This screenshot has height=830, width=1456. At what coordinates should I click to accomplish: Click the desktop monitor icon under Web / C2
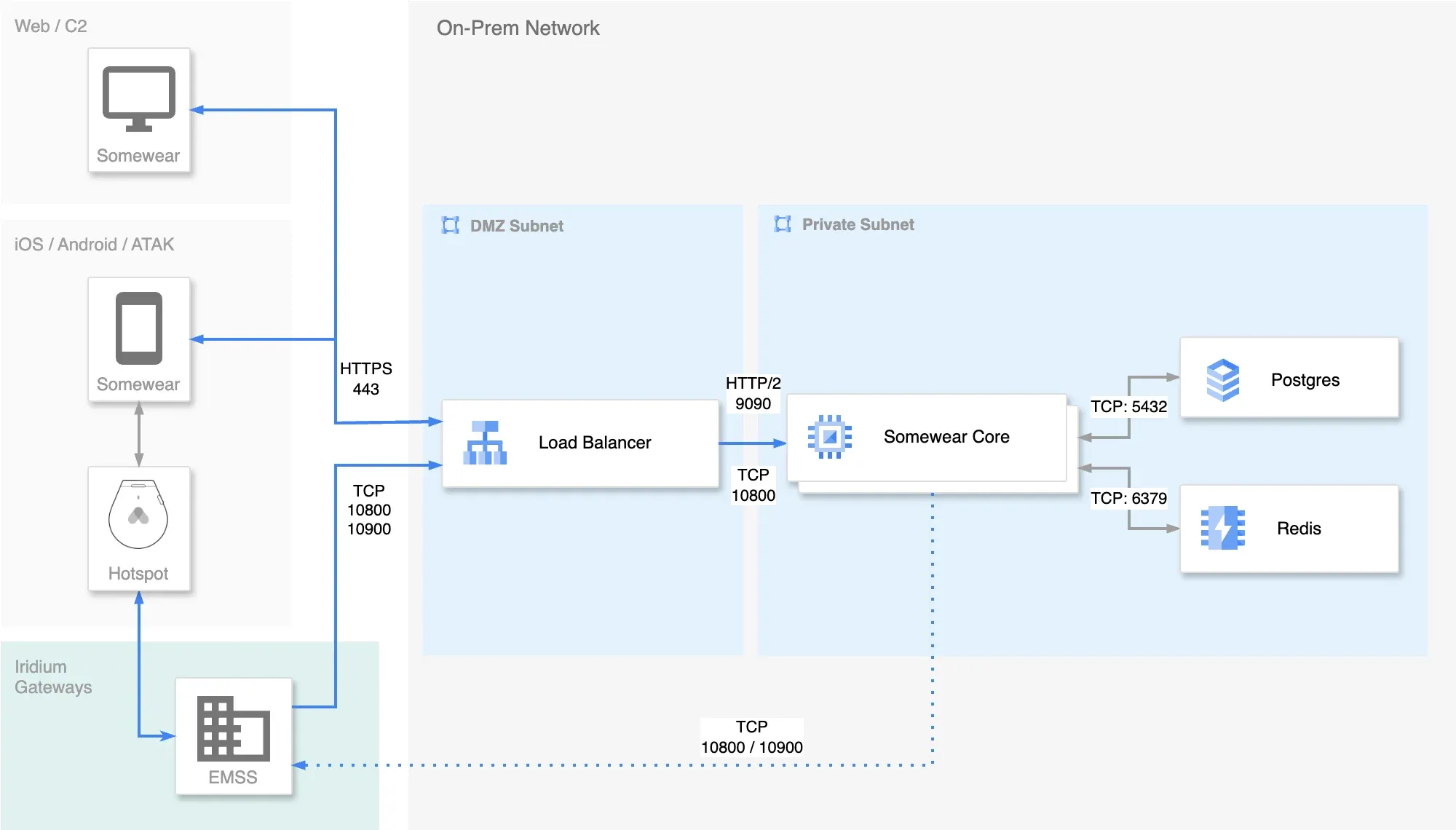[138, 99]
